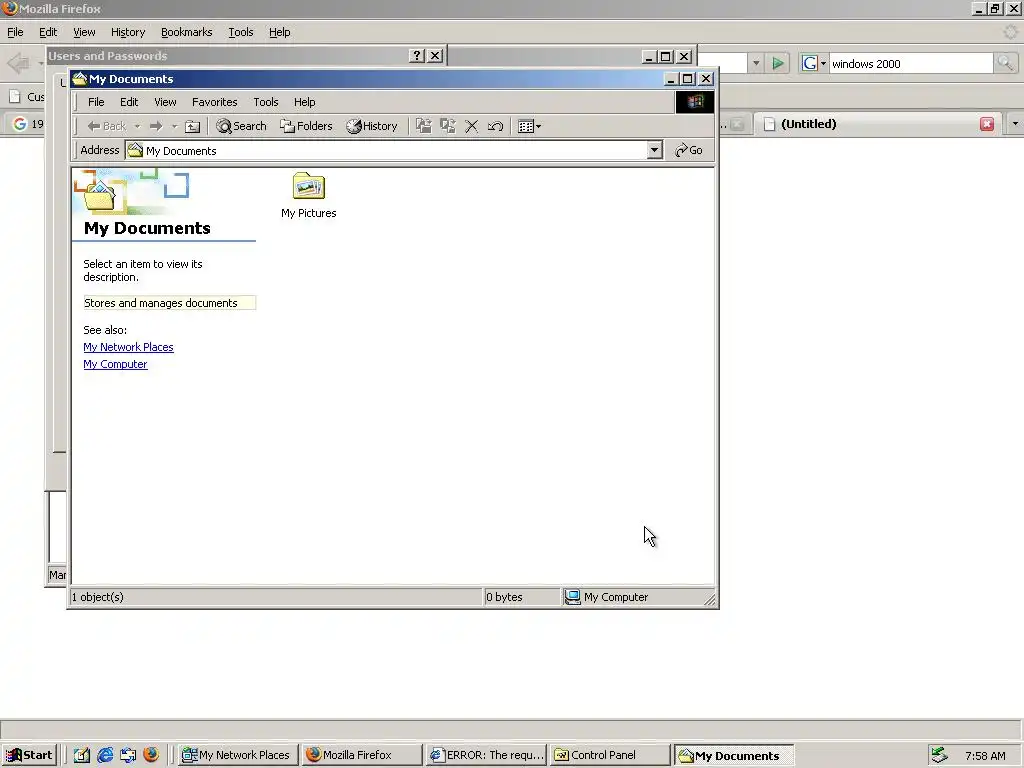Click the network system tray icon
Image resolution: width=1024 pixels, height=768 pixels.
tap(939, 755)
